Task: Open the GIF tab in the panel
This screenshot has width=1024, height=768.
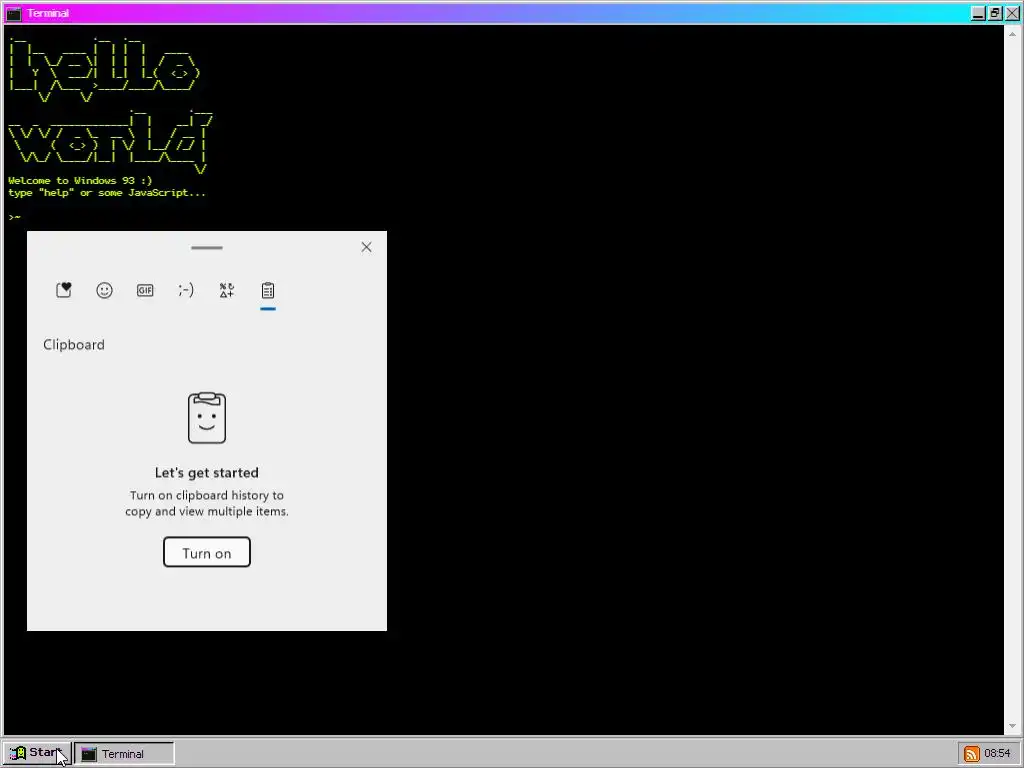Action: coord(145,290)
